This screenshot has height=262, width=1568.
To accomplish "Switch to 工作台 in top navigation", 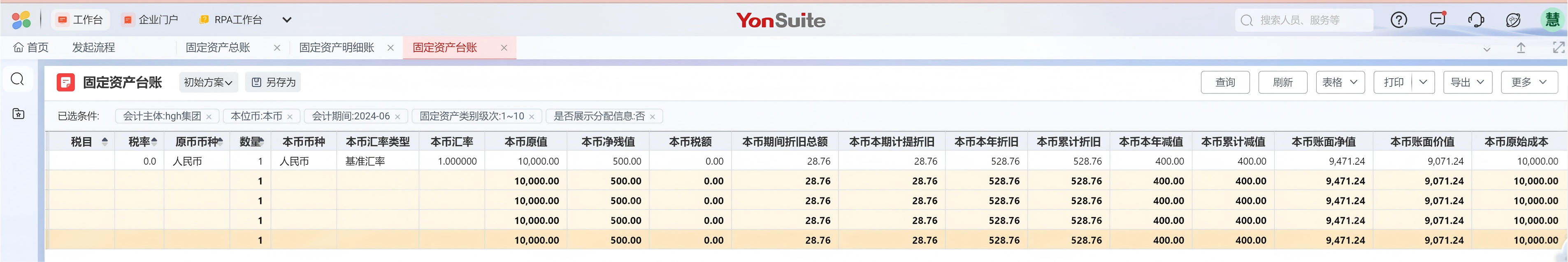I will (x=80, y=20).
